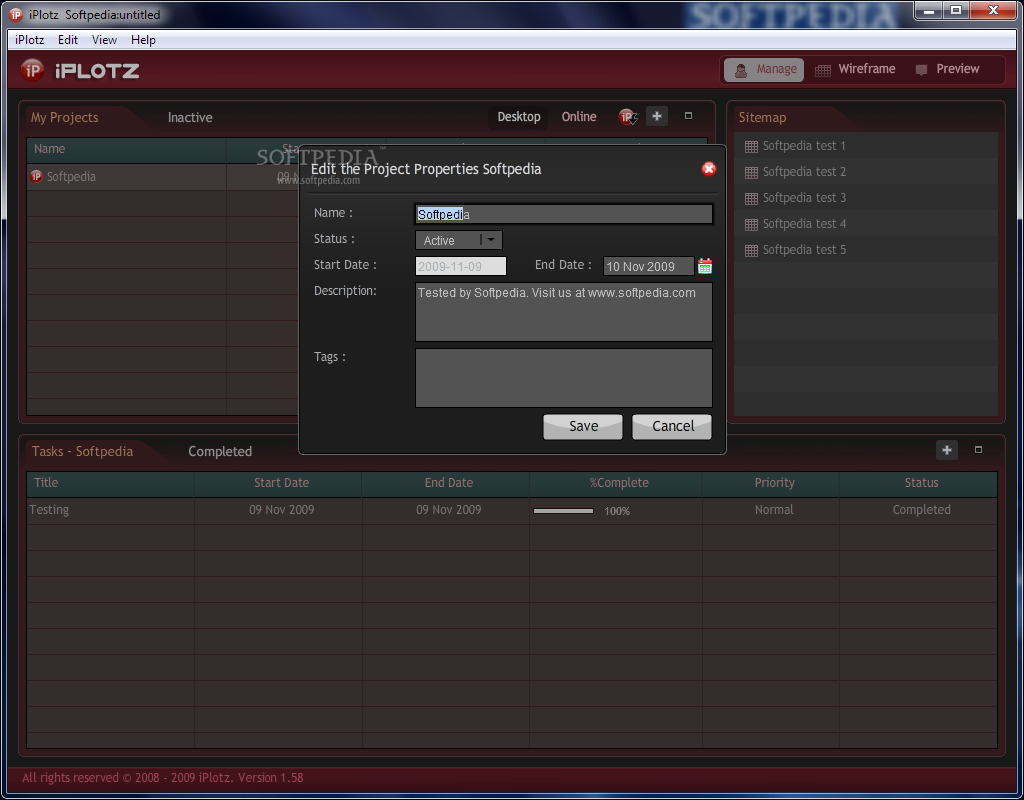Viewport: 1024px width, 800px height.
Task: Add new task with plus icon
Action: 947,450
